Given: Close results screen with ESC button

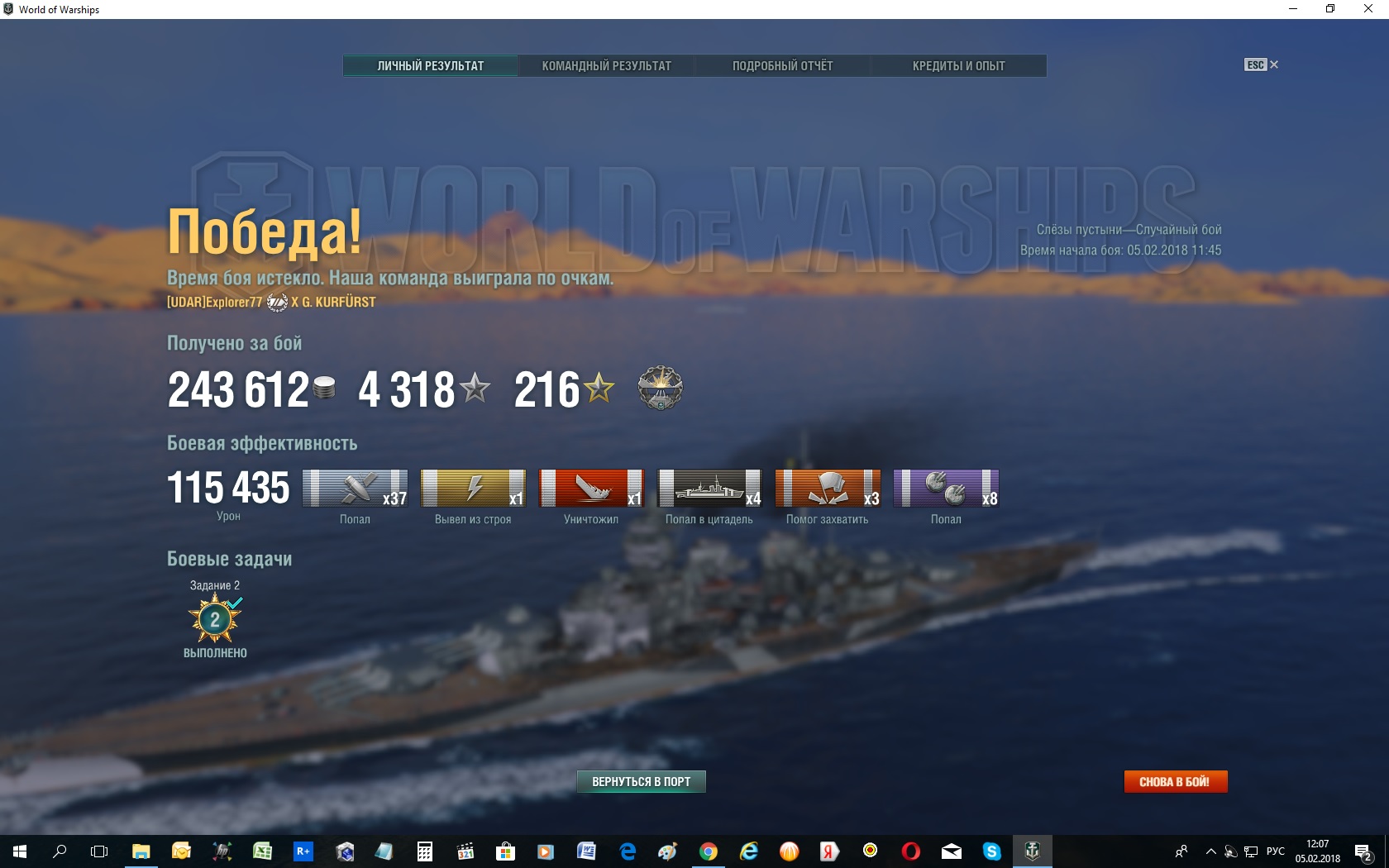Looking at the screenshot, I should [x=1261, y=64].
